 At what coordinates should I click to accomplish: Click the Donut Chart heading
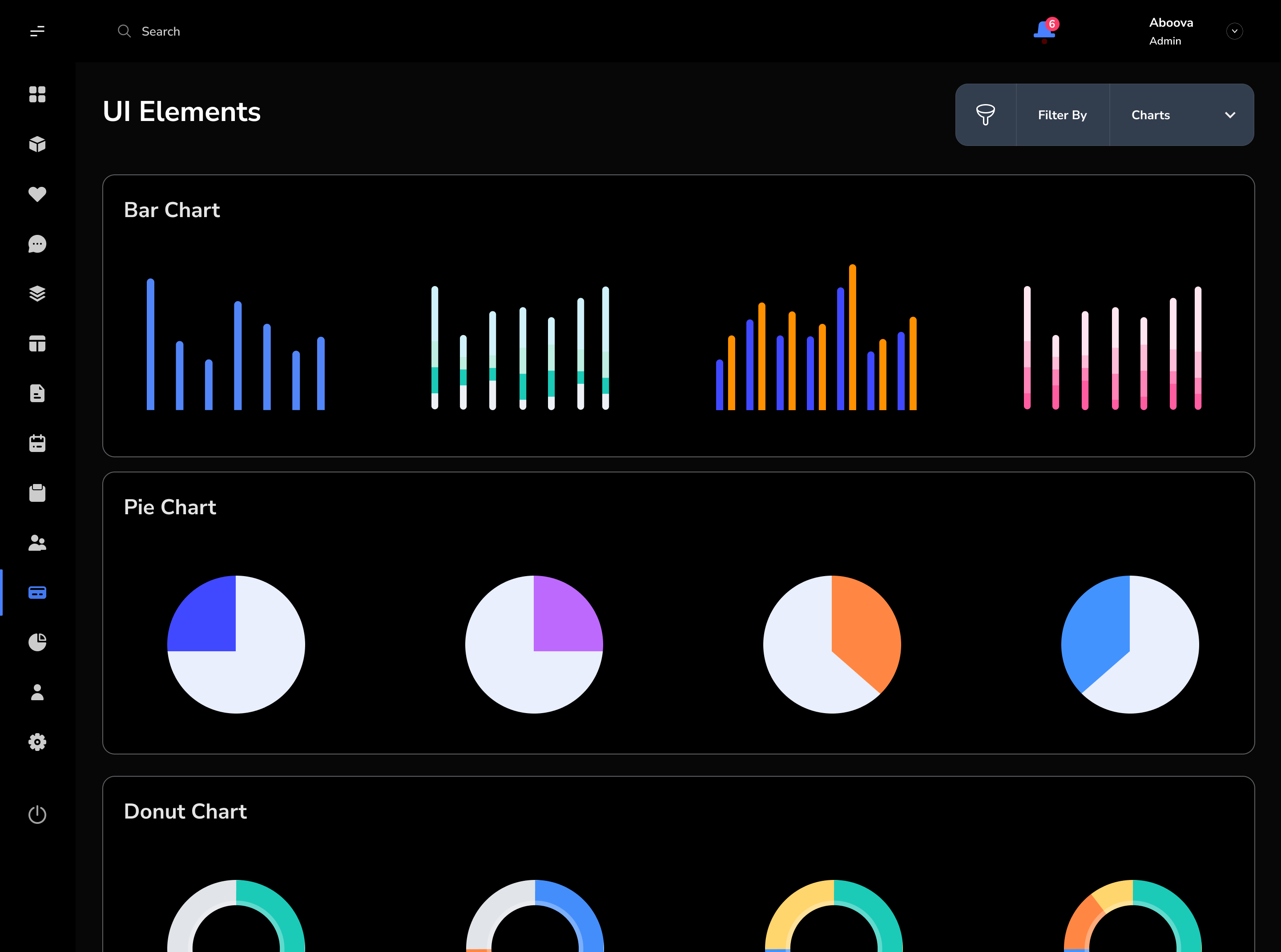185,811
